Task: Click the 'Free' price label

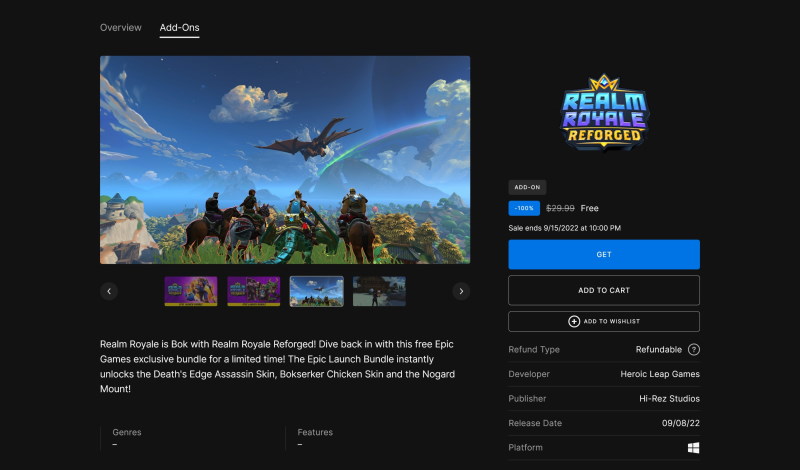Action: (x=589, y=208)
